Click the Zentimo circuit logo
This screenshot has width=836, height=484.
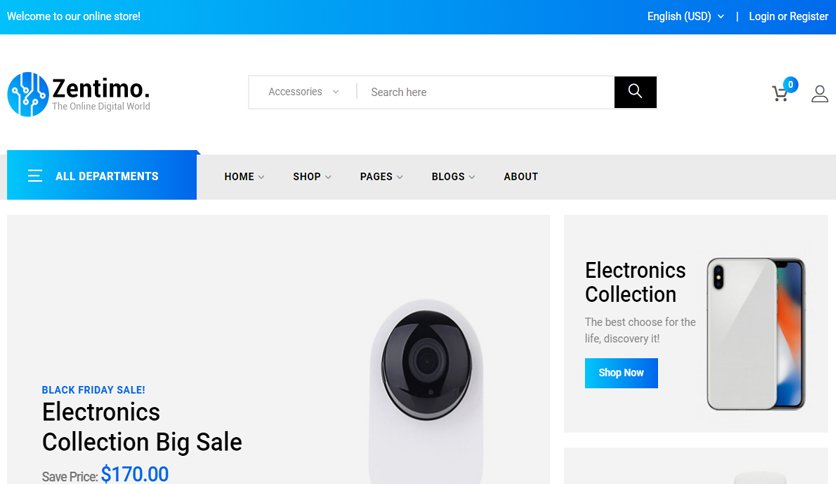click(x=28, y=94)
